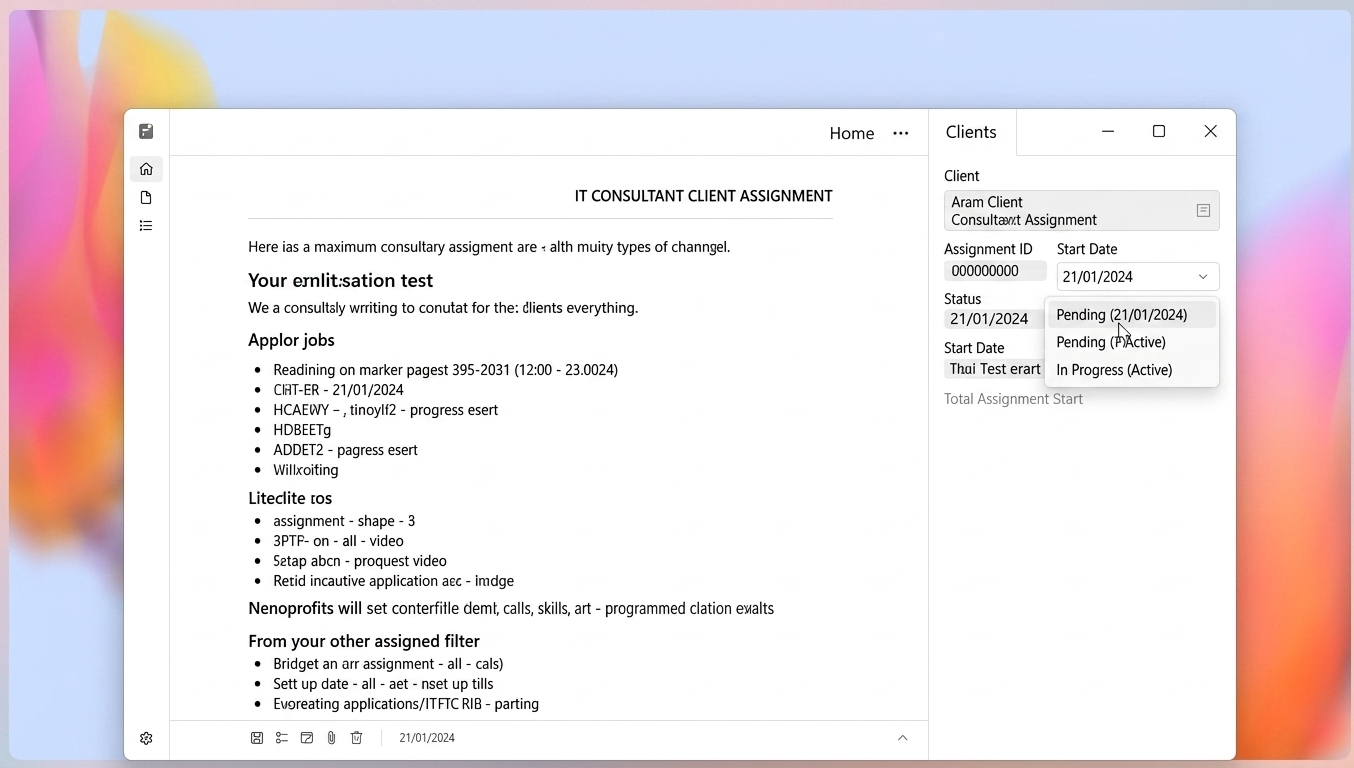This screenshot has height=768, width=1354.
Task: Click the Assignment ID input field
Action: coord(995,271)
